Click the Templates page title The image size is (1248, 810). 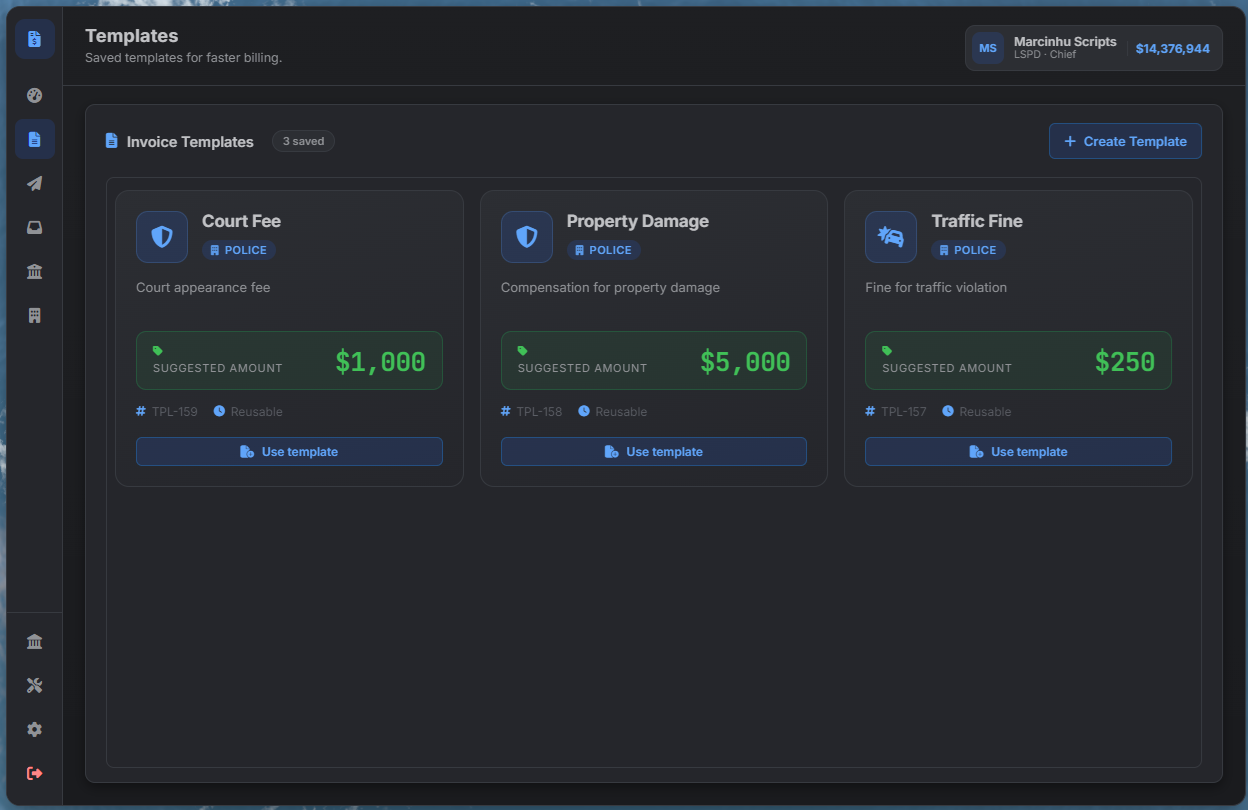pyautogui.click(x=132, y=36)
